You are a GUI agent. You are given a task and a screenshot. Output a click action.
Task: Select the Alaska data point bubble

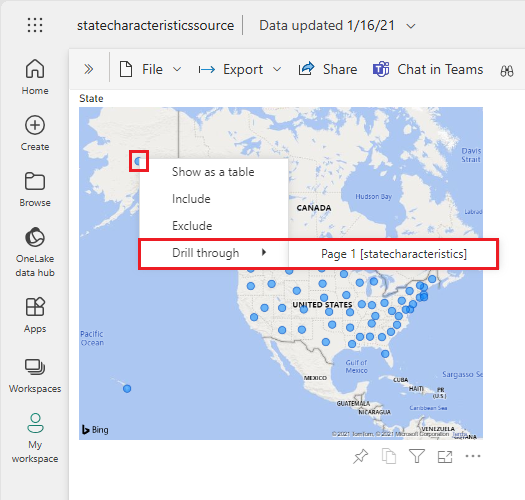pyautogui.click(x=138, y=161)
